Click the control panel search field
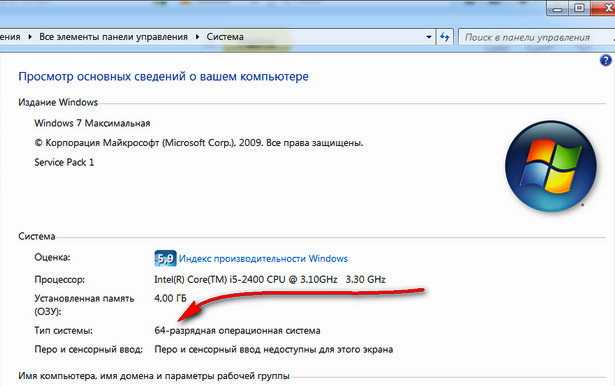The height and width of the screenshot is (386, 615). [536, 37]
